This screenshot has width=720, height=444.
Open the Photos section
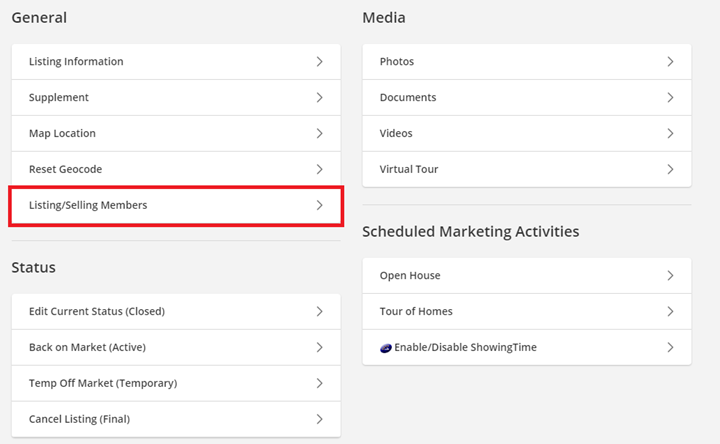click(x=527, y=62)
